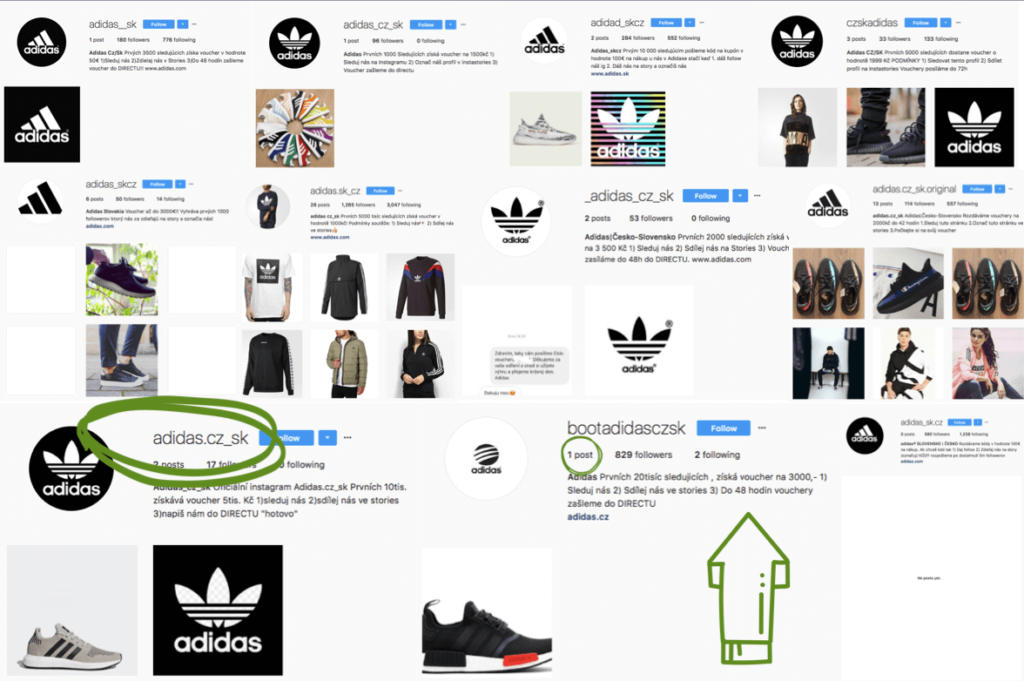Expand the dropdown arrow beside _adidas_cz_sk Follow
This screenshot has height=681, width=1024.
click(739, 195)
